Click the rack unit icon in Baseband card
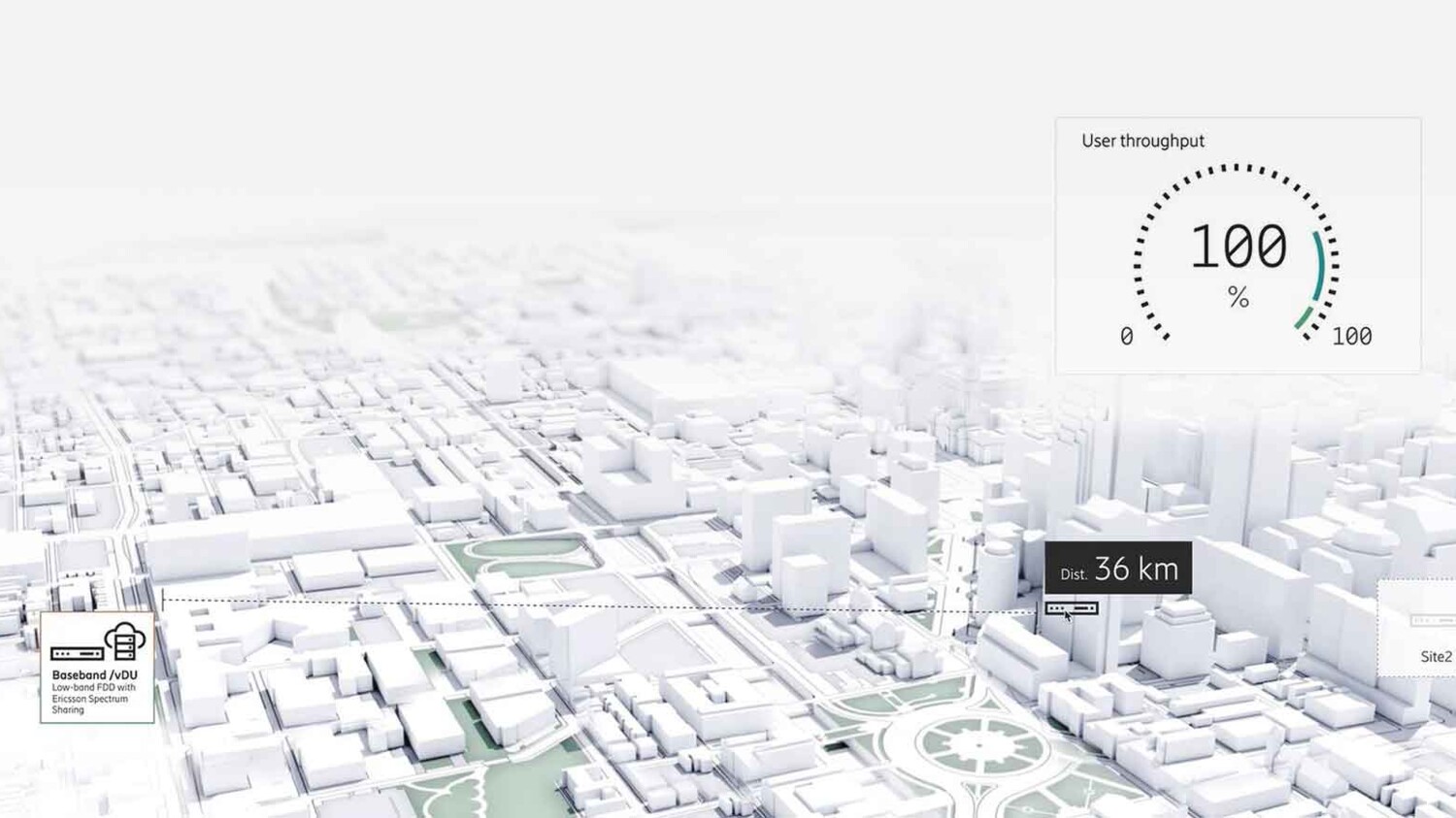Screen dimensions: 1456x818 pyautogui.click(x=77, y=654)
